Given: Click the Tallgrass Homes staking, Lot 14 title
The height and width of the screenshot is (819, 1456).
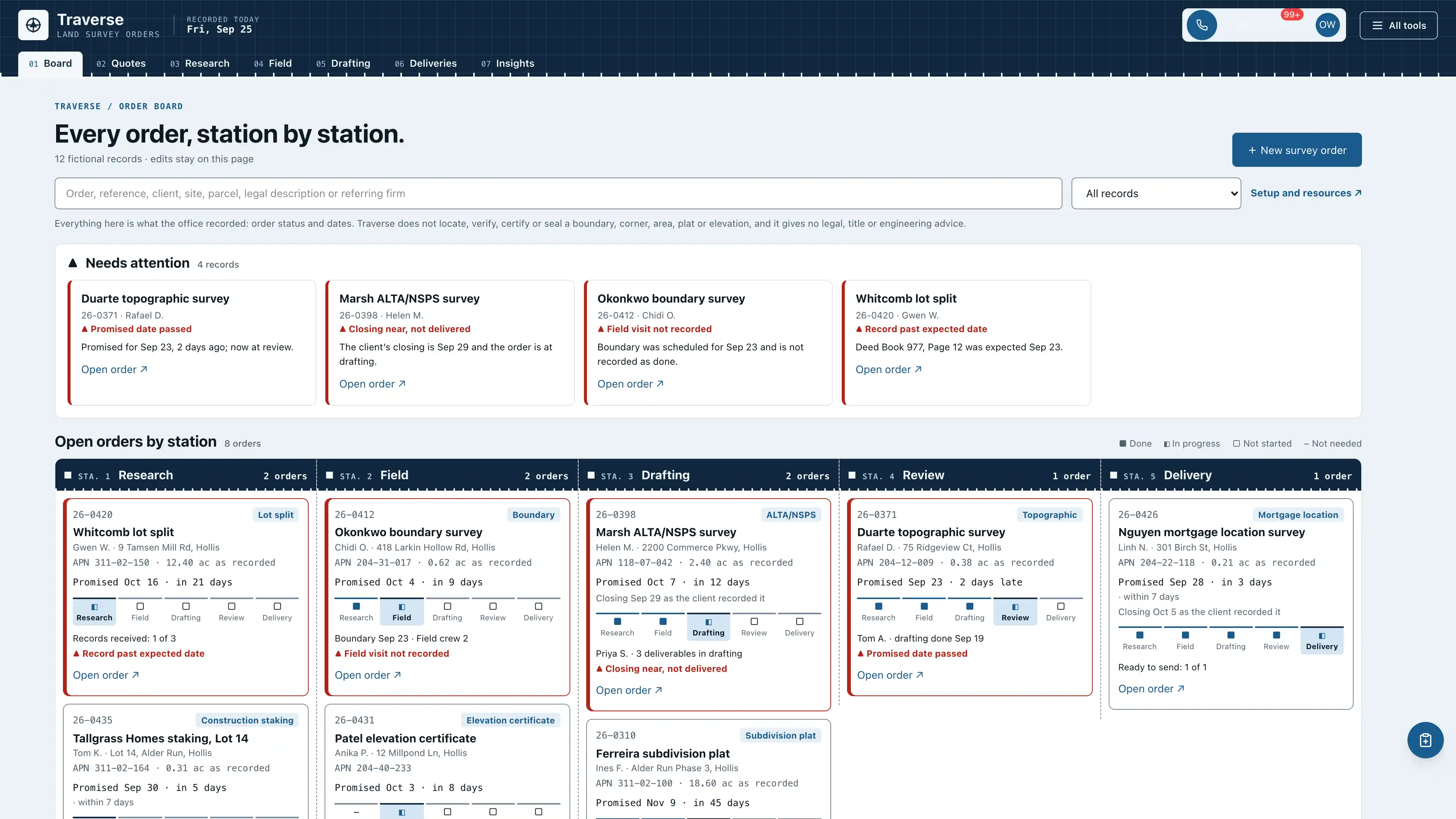Looking at the screenshot, I should (x=160, y=738).
